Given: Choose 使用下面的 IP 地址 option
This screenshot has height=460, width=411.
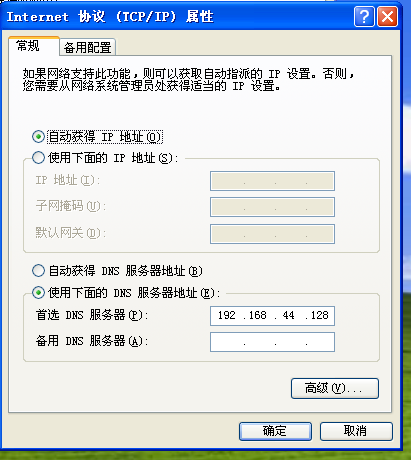Looking at the screenshot, I should click(x=38, y=158).
